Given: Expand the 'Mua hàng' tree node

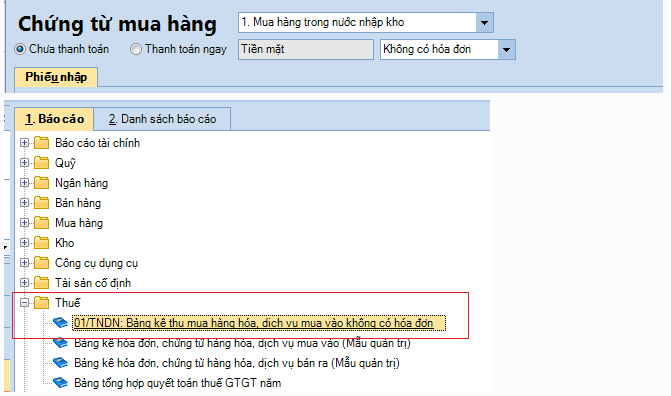Looking at the screenshot, I should pyautogui.click(x=24, y=223).
